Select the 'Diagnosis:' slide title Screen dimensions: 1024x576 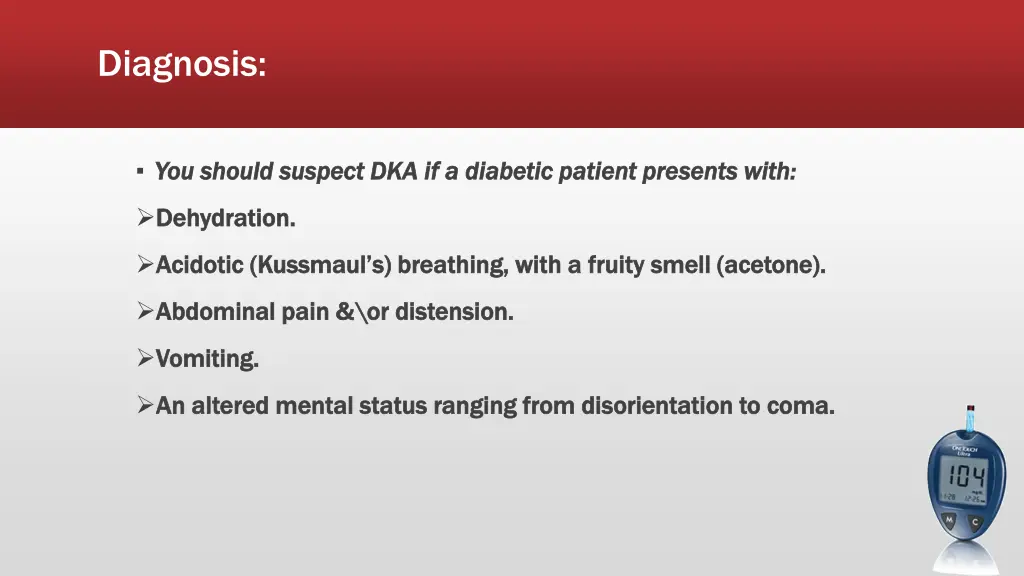pos(182,64)
